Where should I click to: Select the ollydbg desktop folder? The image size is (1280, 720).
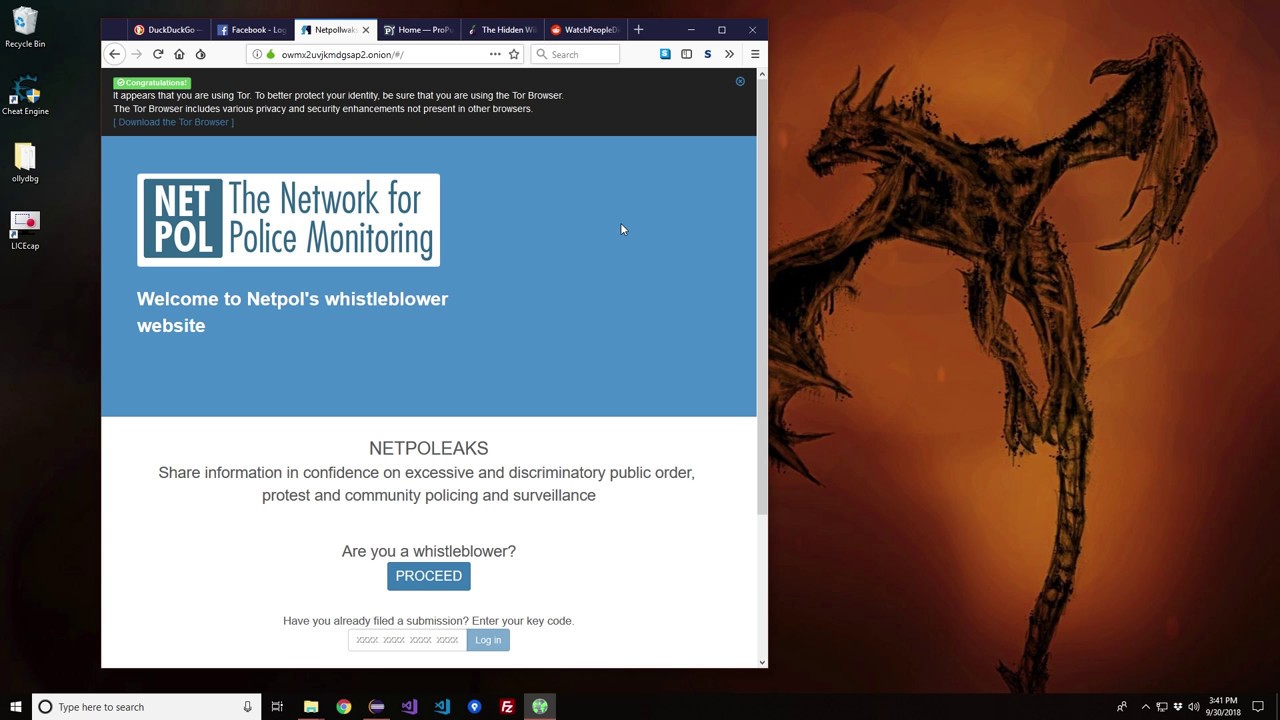(x=25, y=163)
